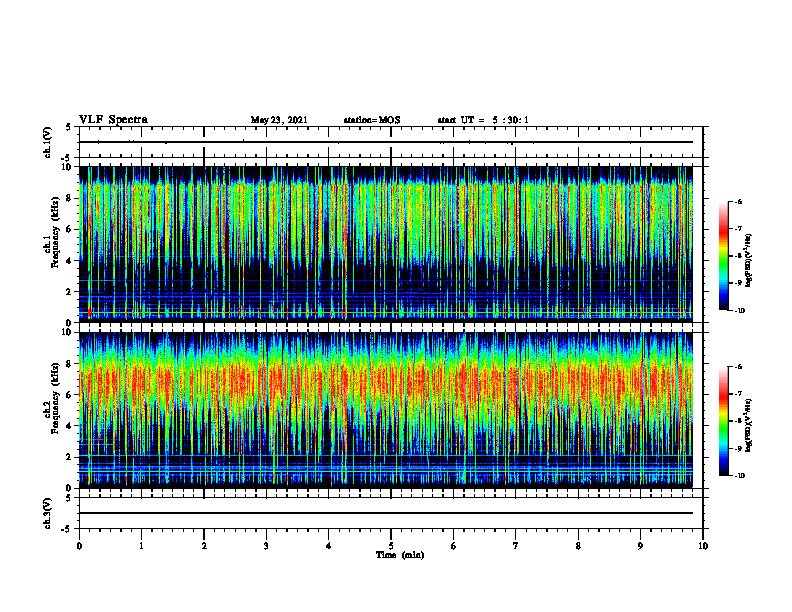Click the '2' tick on the time axis

(204, 546)
